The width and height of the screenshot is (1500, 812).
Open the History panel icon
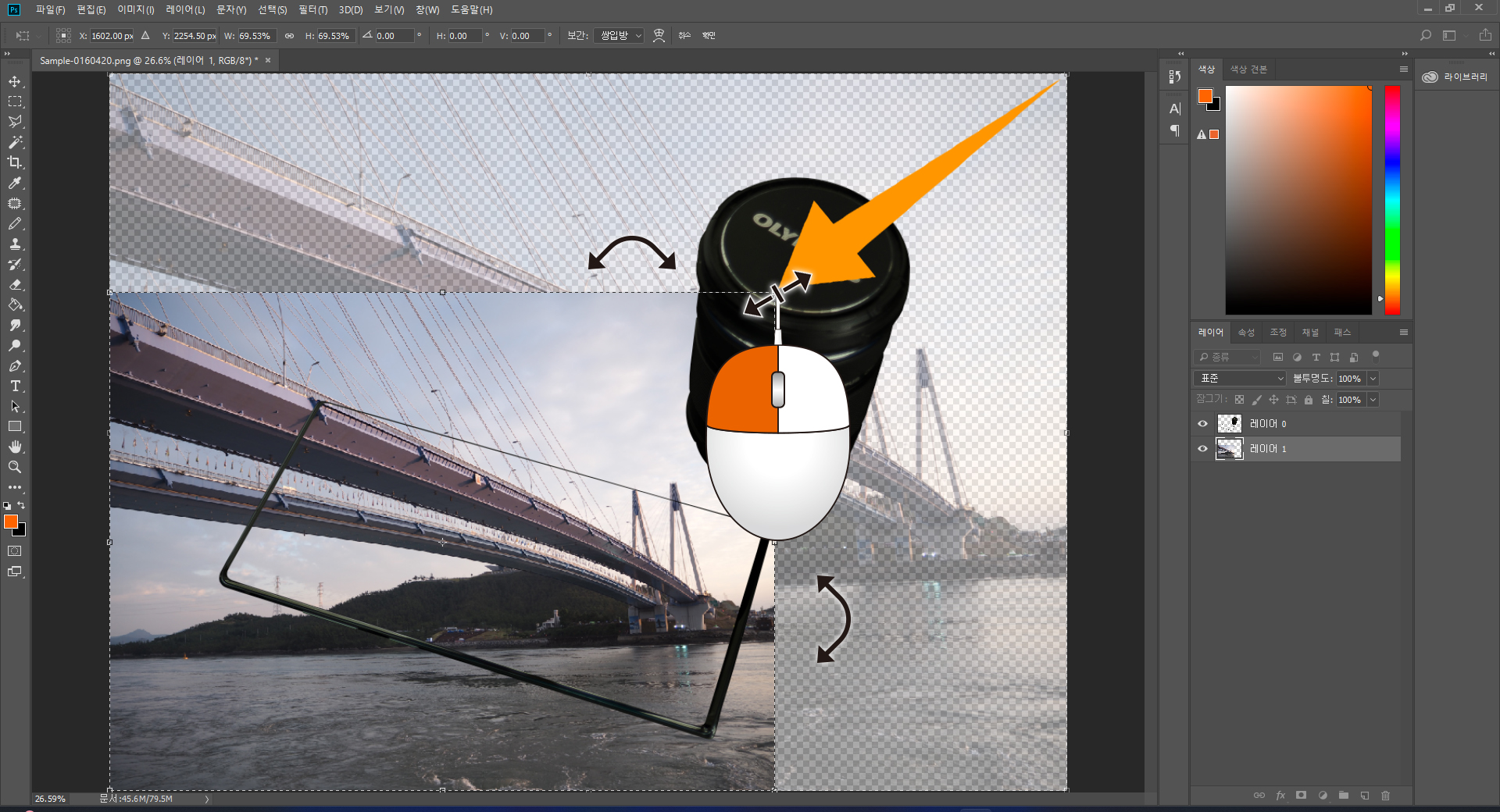(x=1174, y=77)
